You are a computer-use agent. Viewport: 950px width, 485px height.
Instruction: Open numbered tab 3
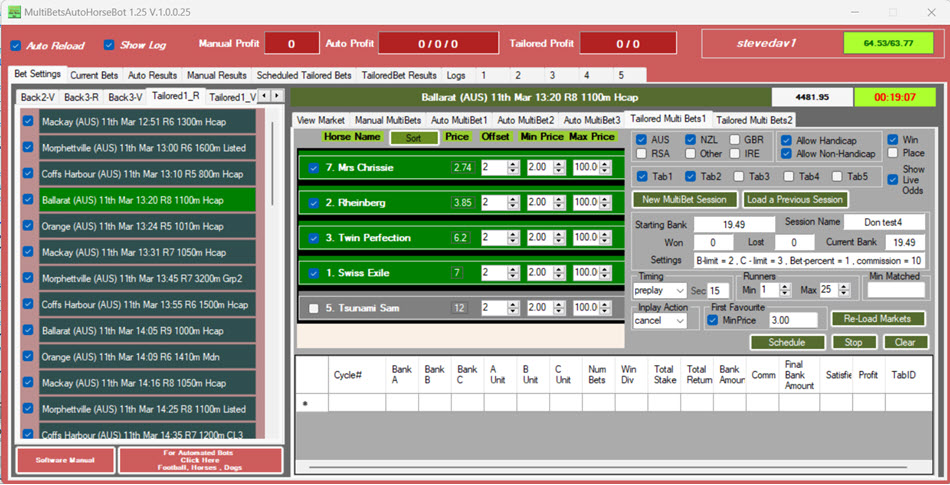(x=552, y=76)
